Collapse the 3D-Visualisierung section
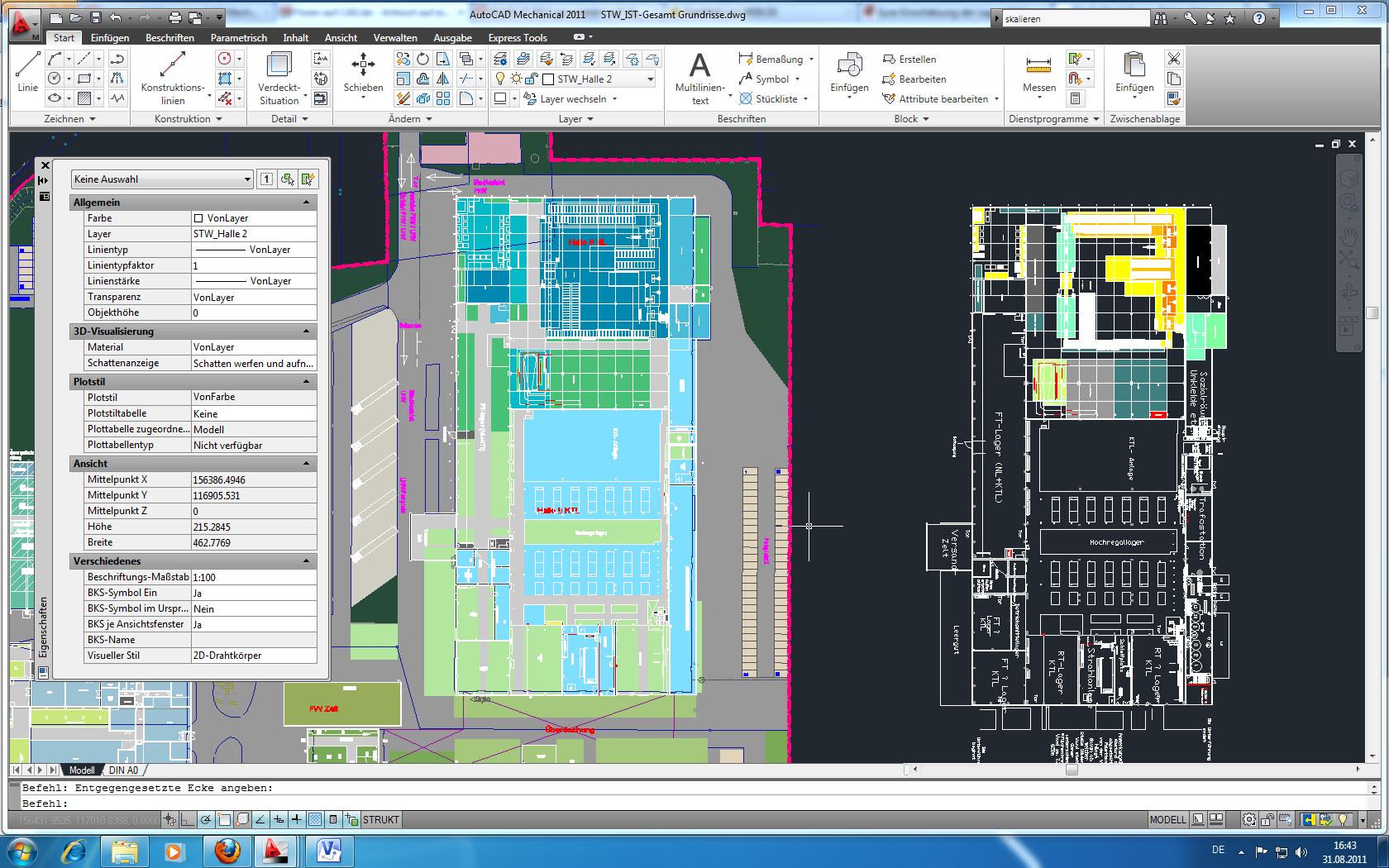 click(x=307, y=331)
